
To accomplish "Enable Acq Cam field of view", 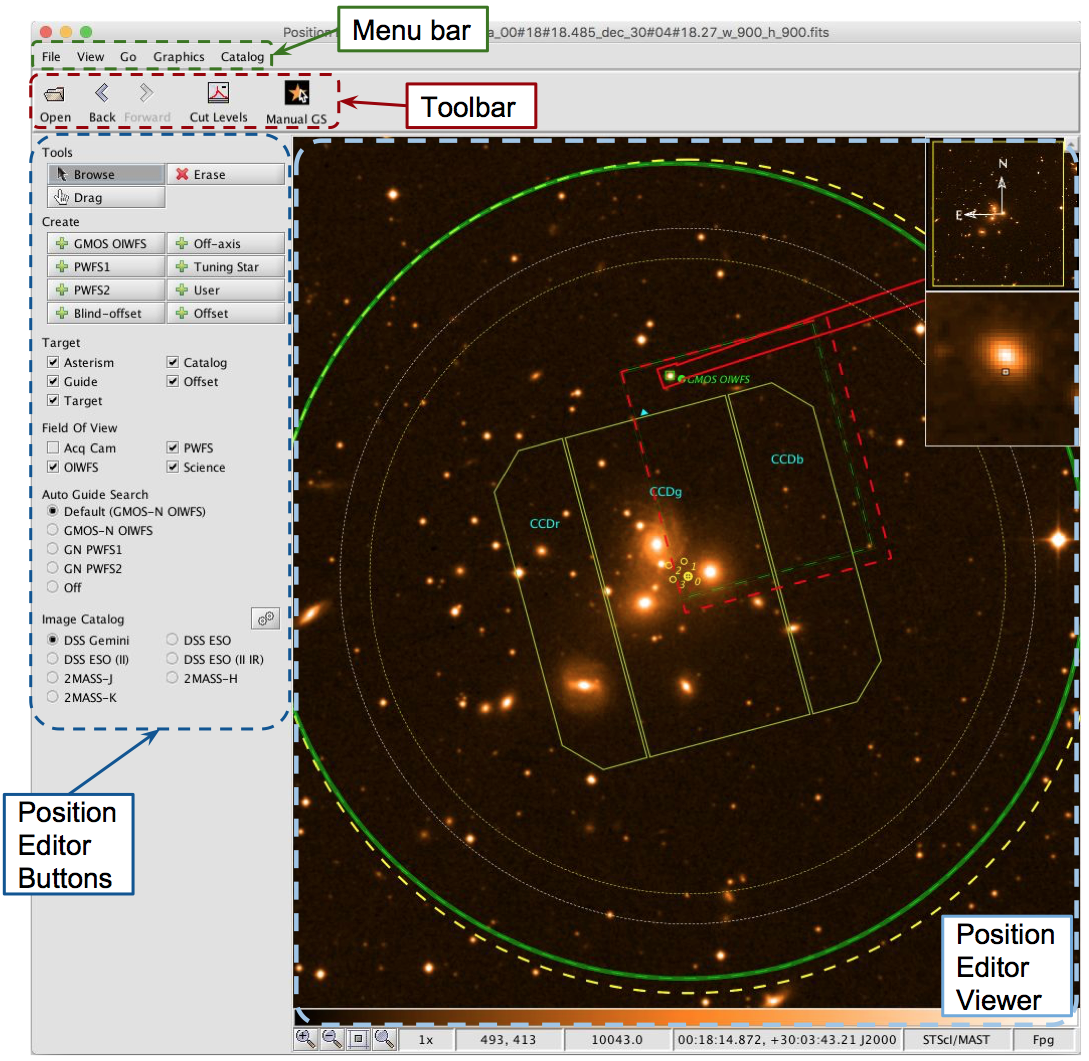I will (53, 448).
